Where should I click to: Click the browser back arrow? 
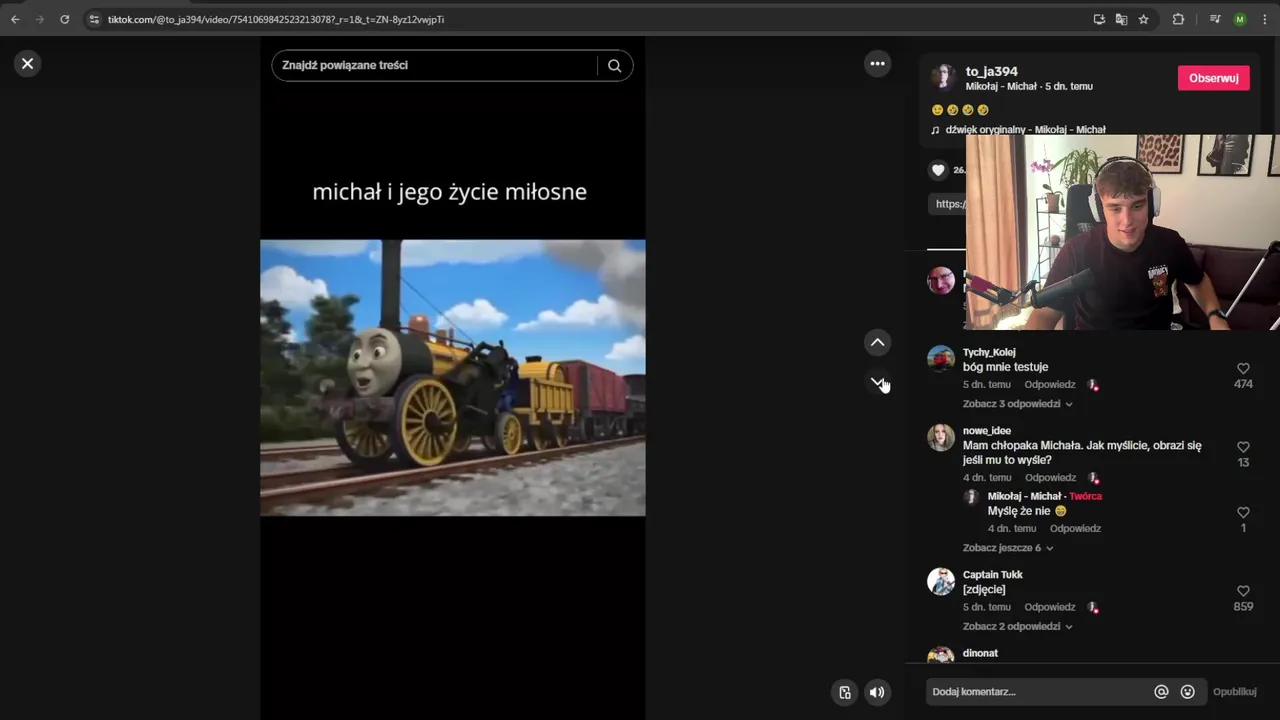click(x=15, y=19)
